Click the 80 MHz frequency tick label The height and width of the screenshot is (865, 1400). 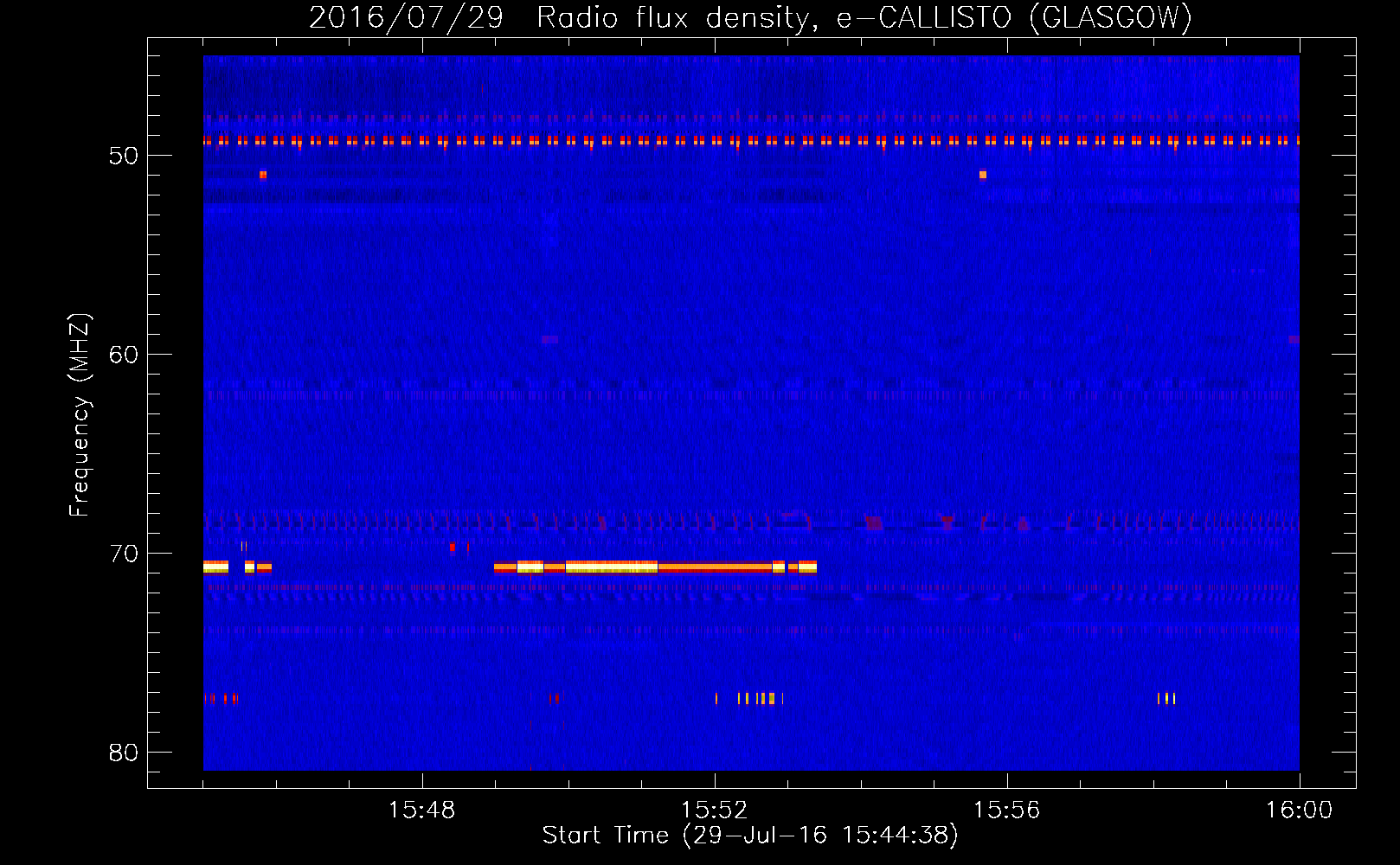point(124,753)
